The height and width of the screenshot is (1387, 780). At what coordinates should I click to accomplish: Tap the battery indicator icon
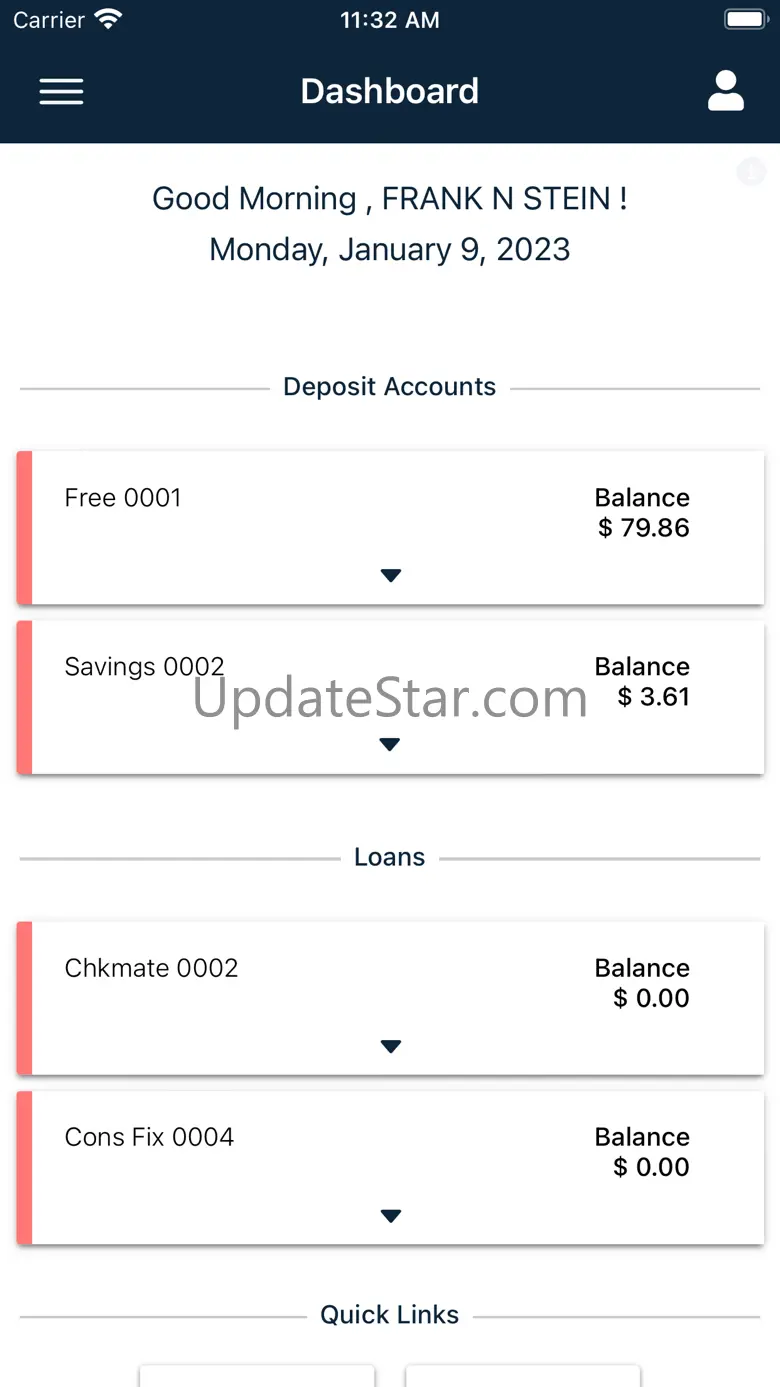744,19
